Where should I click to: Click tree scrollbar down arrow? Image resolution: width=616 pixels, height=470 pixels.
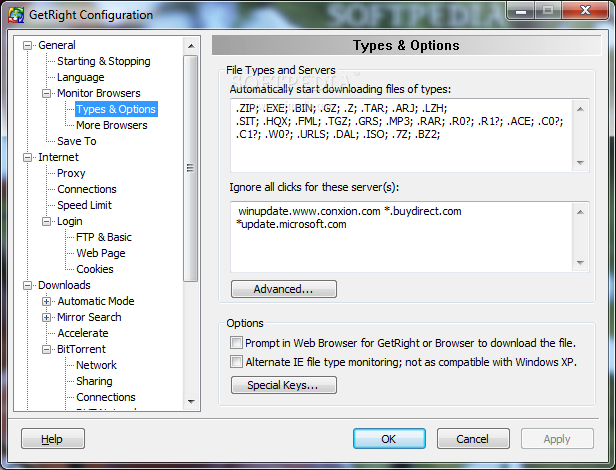[191, 402]
